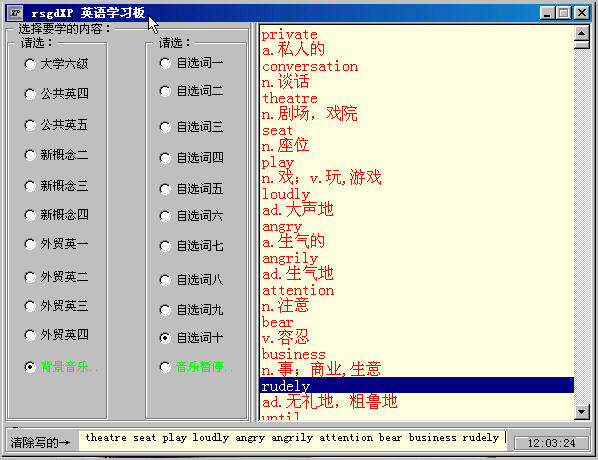Click the scrollbar up arrow of word list
This screenshot has height=460, width=598.
582,33
